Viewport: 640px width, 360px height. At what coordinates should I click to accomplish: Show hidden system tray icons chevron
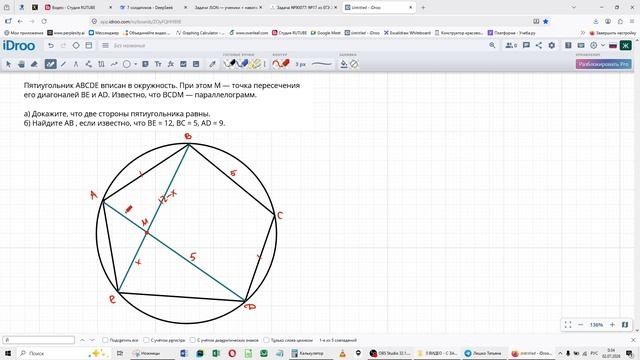pos(560,353)
